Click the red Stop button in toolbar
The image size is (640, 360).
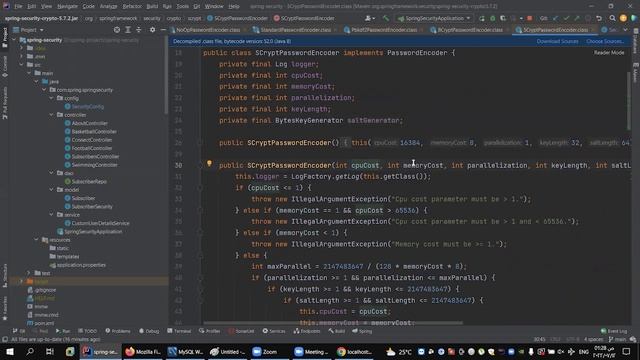(x=529, y=18)
